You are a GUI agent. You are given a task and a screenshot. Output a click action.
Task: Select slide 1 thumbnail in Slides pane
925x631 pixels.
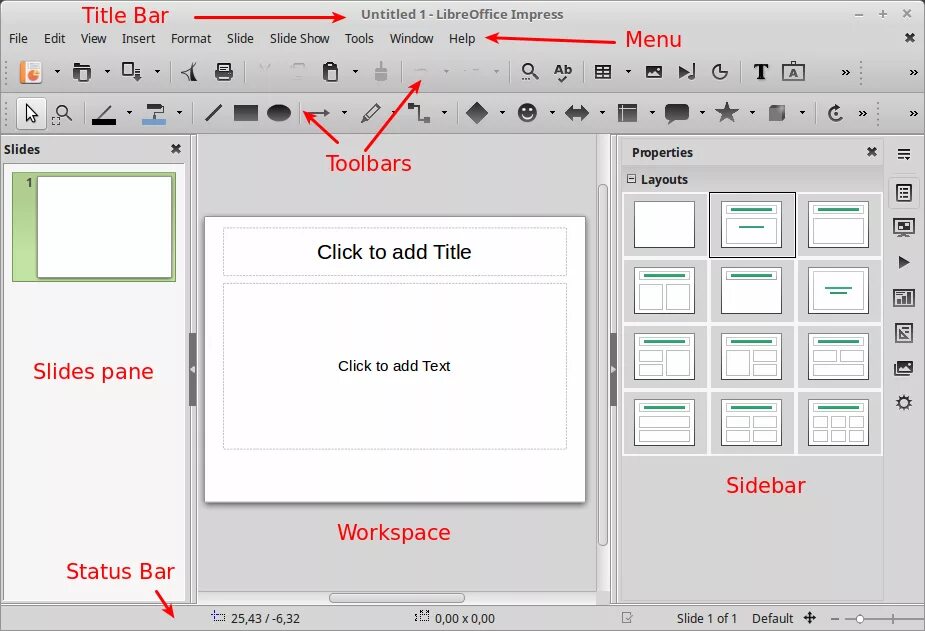94,227
